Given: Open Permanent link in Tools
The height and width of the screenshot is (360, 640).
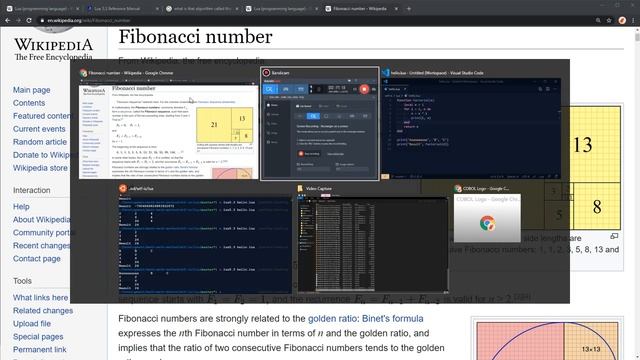Looking at the screenshot, I should tap(40, 350).
